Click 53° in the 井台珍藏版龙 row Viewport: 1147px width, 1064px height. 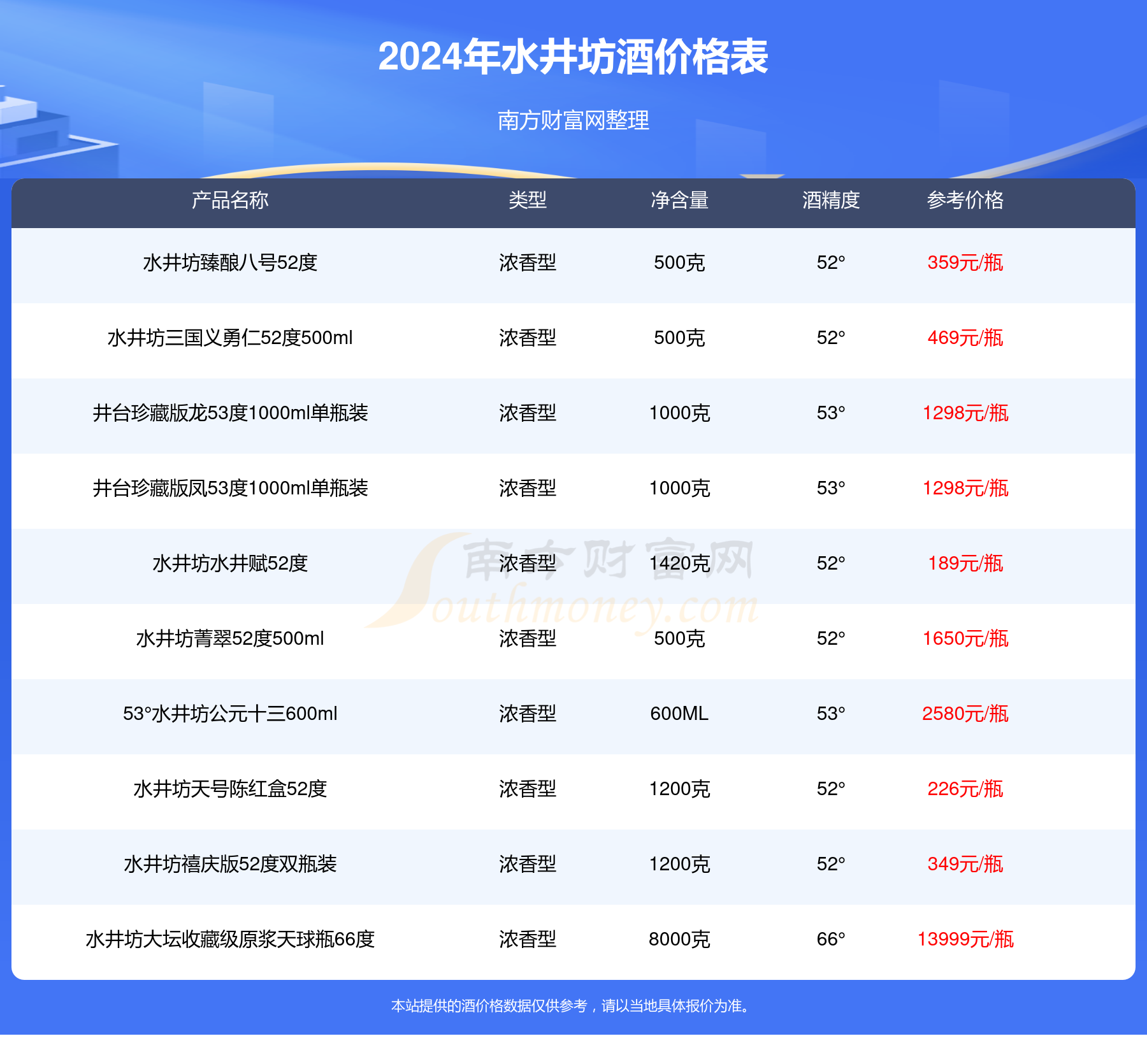(831, 413)
